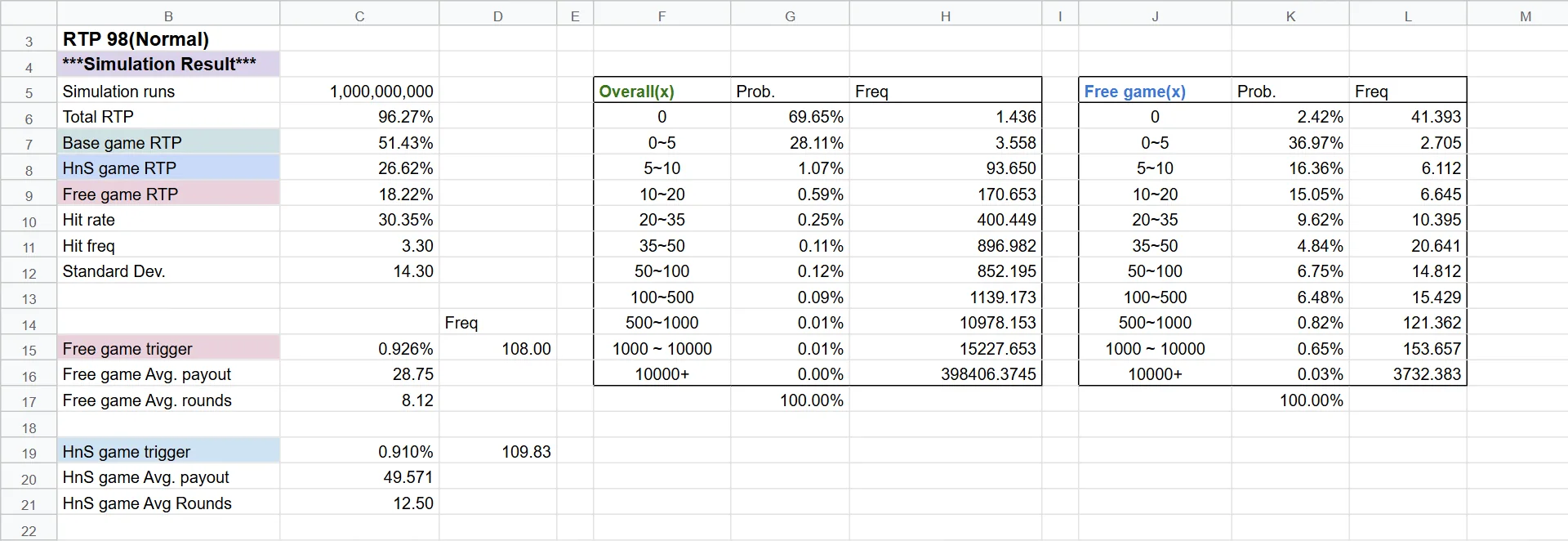This screenshot has height=541, width=1568.
Task: Click the 18.22% value cell
Action: pos(359,194)
